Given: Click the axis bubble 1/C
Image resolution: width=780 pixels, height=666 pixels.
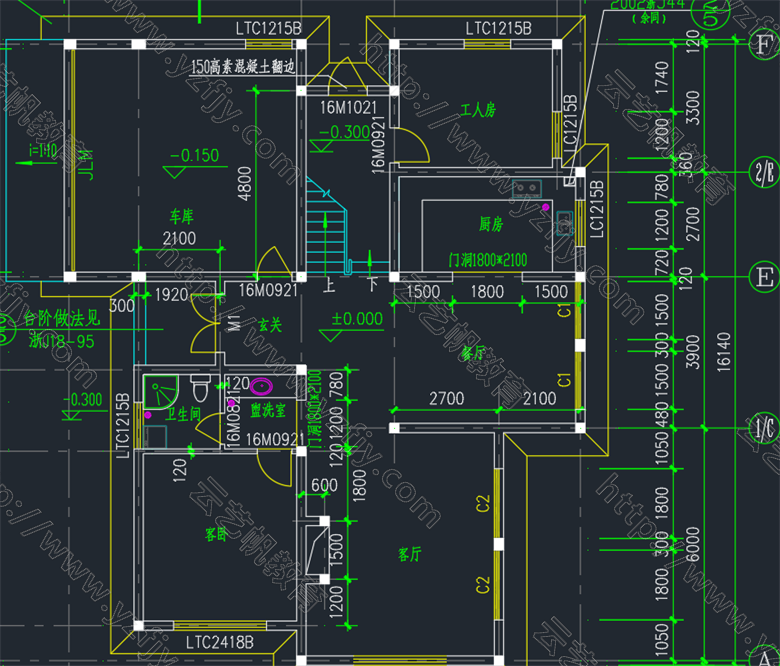Looking at the screenshot, I should click(764, 428).
